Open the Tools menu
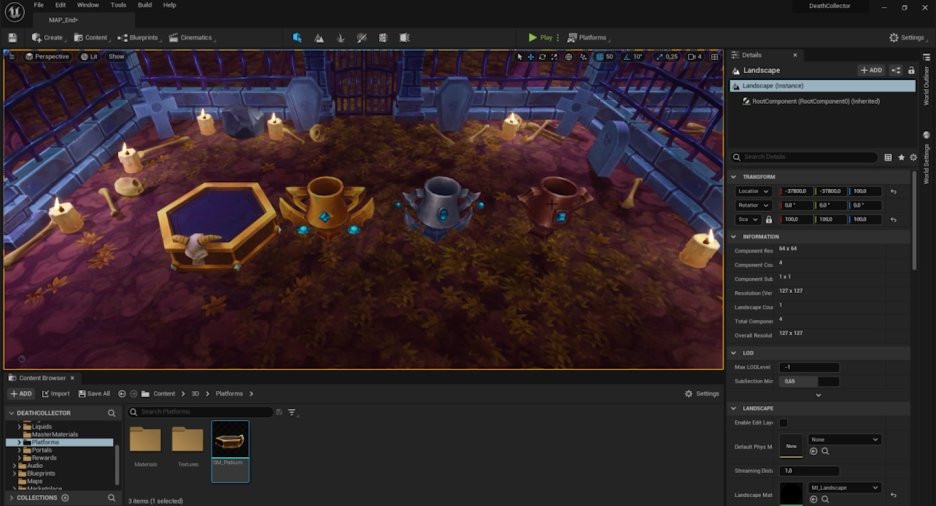 point(118,5)
